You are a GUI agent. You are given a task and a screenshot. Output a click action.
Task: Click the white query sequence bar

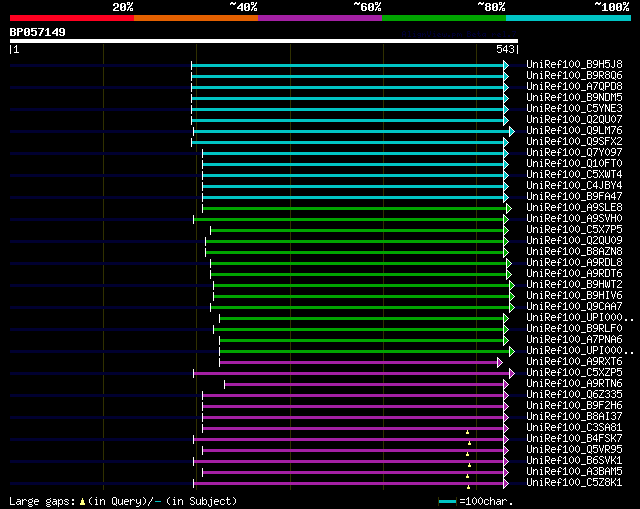(x=264, y=41)
